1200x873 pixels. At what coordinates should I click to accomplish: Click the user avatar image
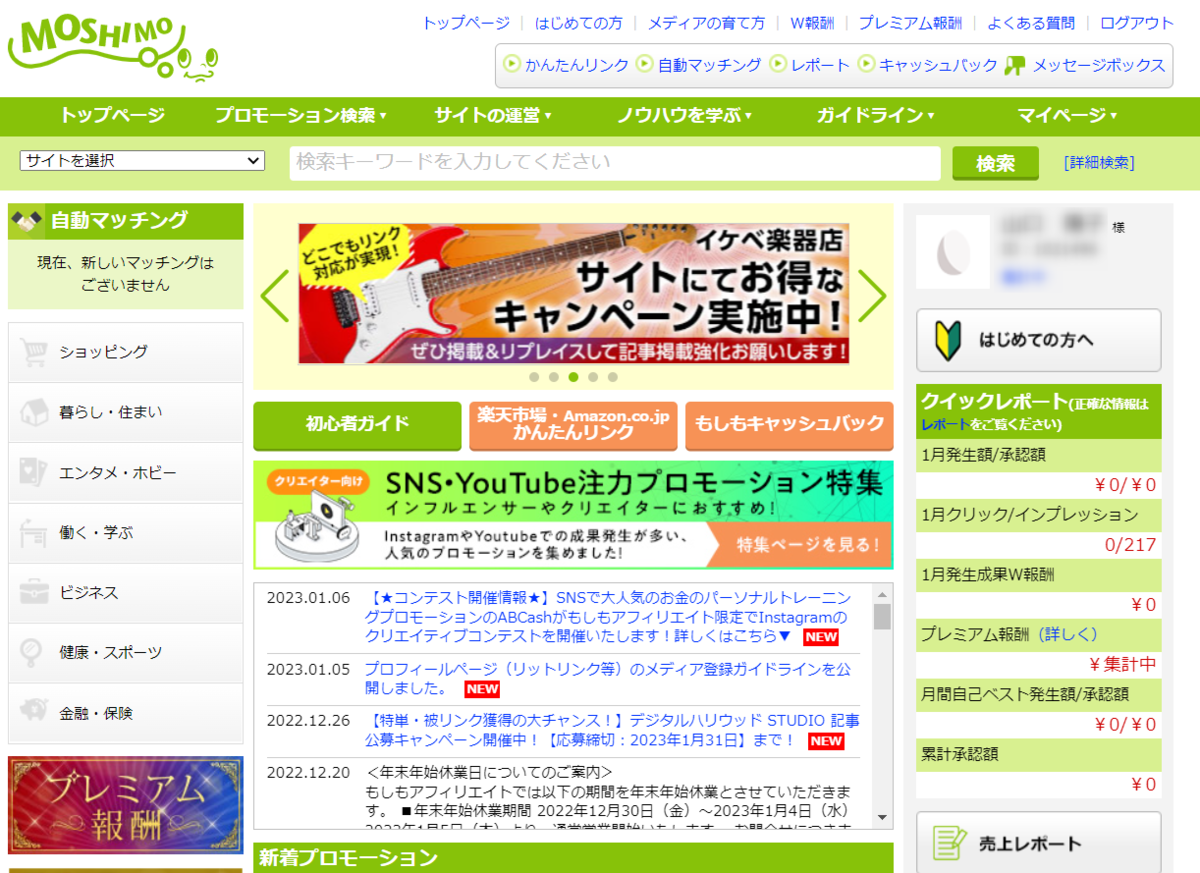(x=952, y=252)
